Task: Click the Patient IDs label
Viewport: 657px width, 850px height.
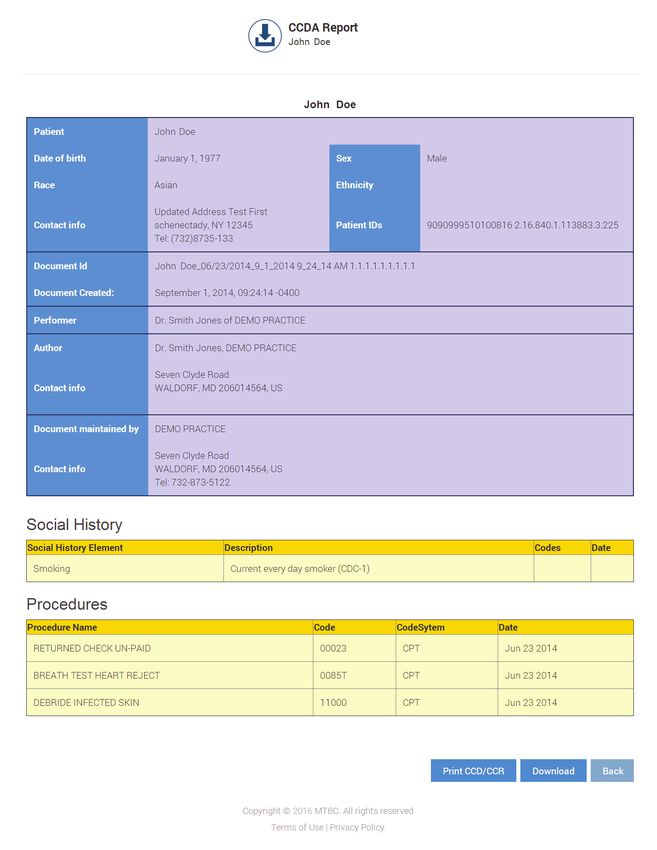Action: pyautogui.click(x=359, y=225)
